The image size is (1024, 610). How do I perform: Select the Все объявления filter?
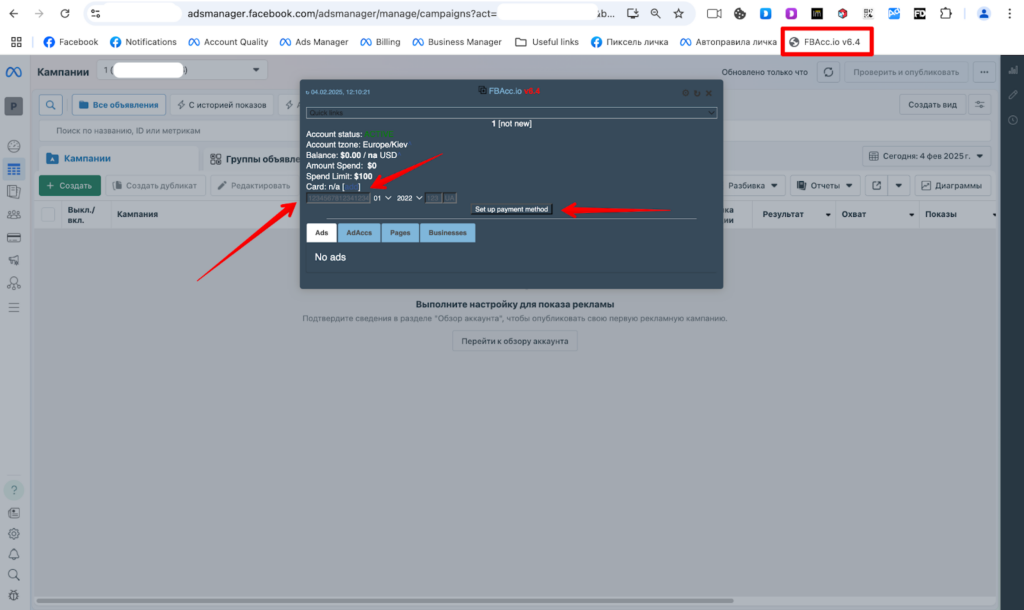coord(119,104)
